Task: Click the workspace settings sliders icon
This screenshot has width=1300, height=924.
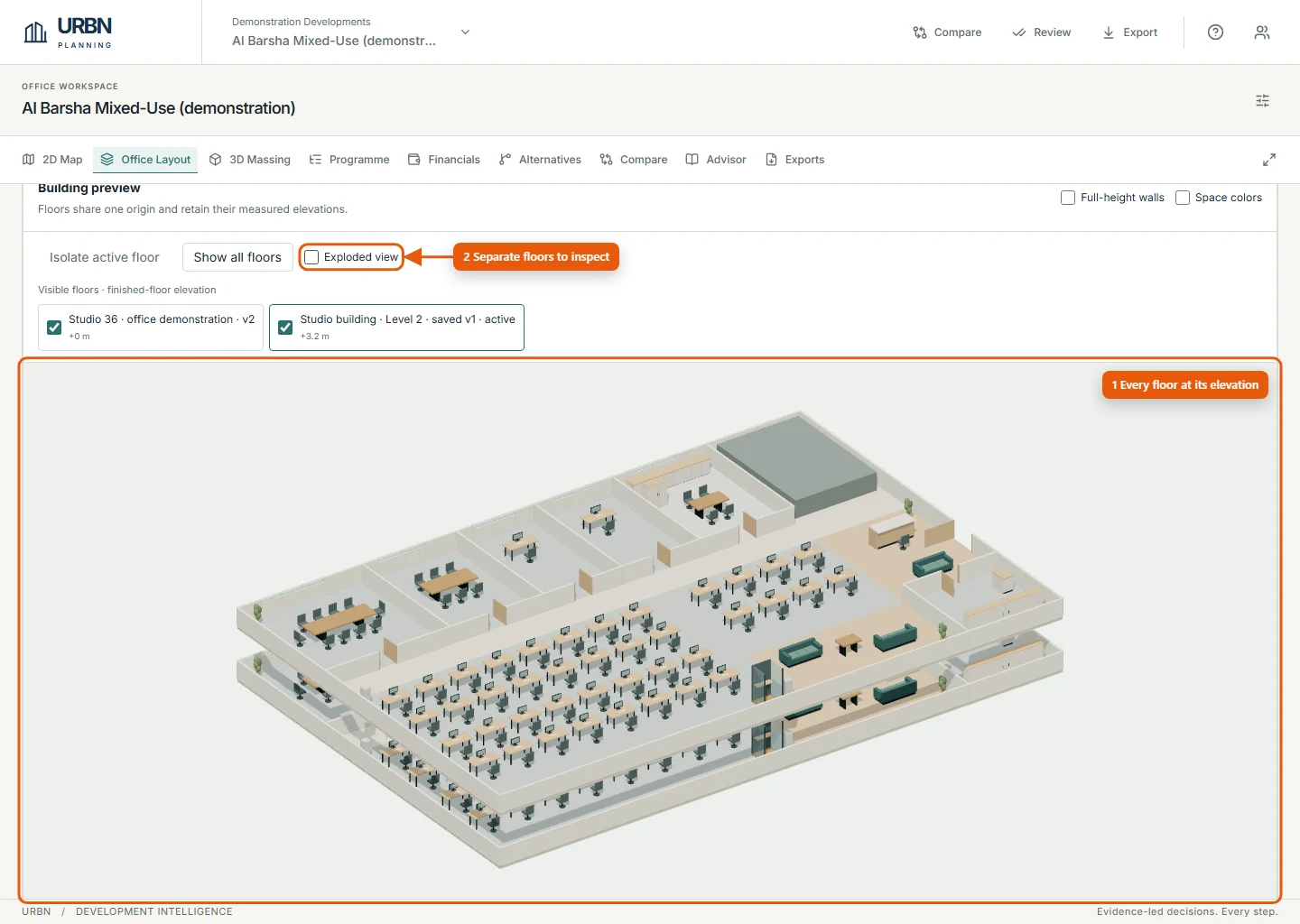Action: click(x=1262, y=101)
